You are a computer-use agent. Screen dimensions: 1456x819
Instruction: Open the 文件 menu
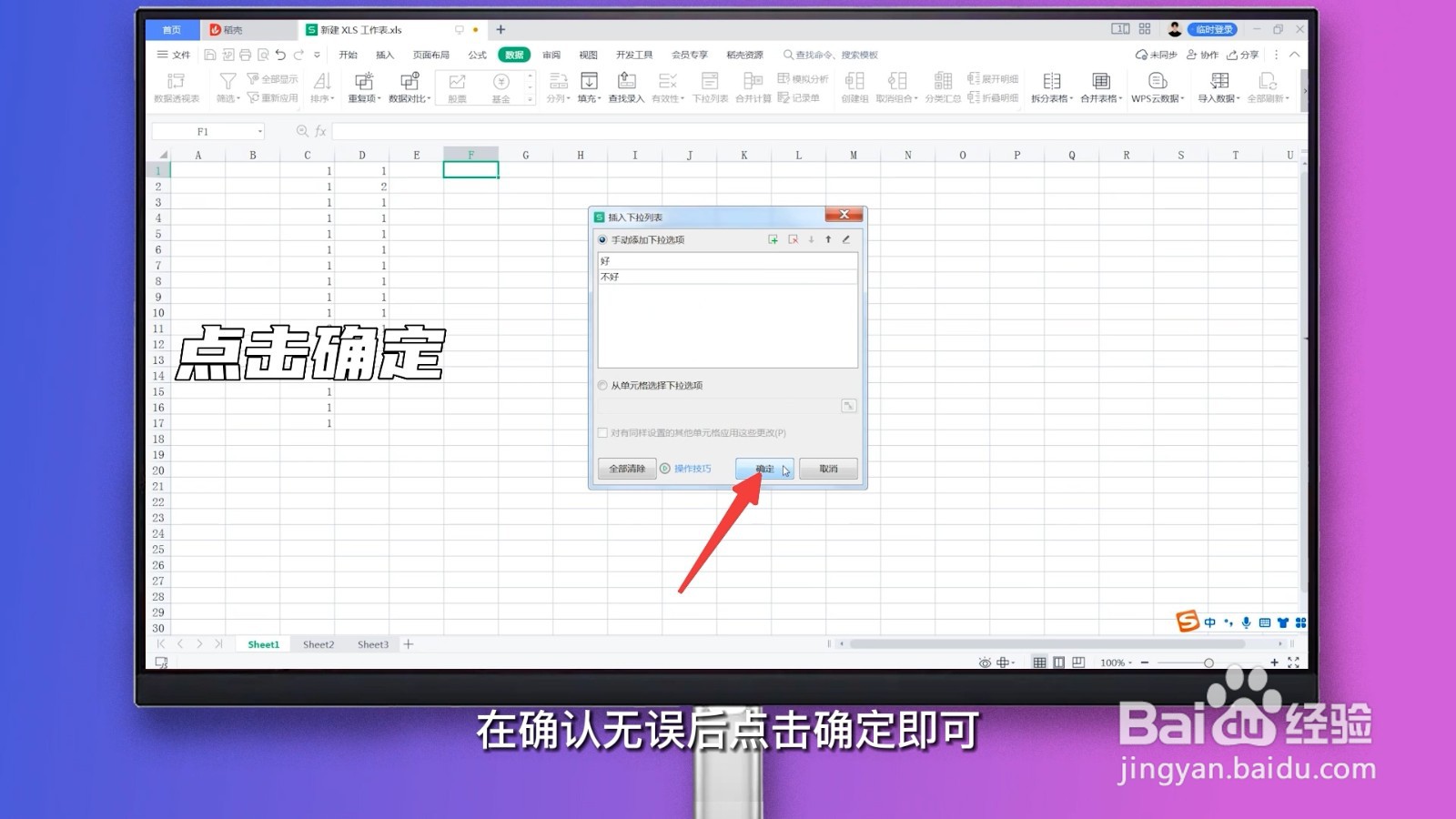[x=174, y=55]
